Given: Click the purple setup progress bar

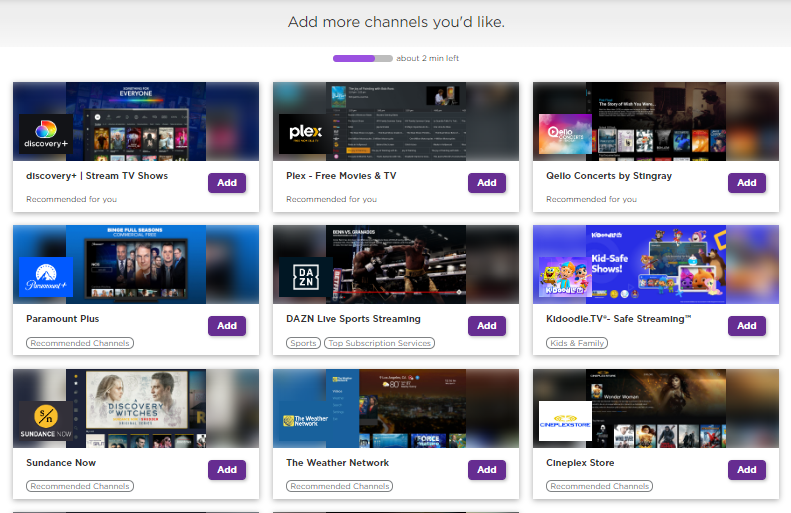Looking at the screenshot, I should point(362,58).
